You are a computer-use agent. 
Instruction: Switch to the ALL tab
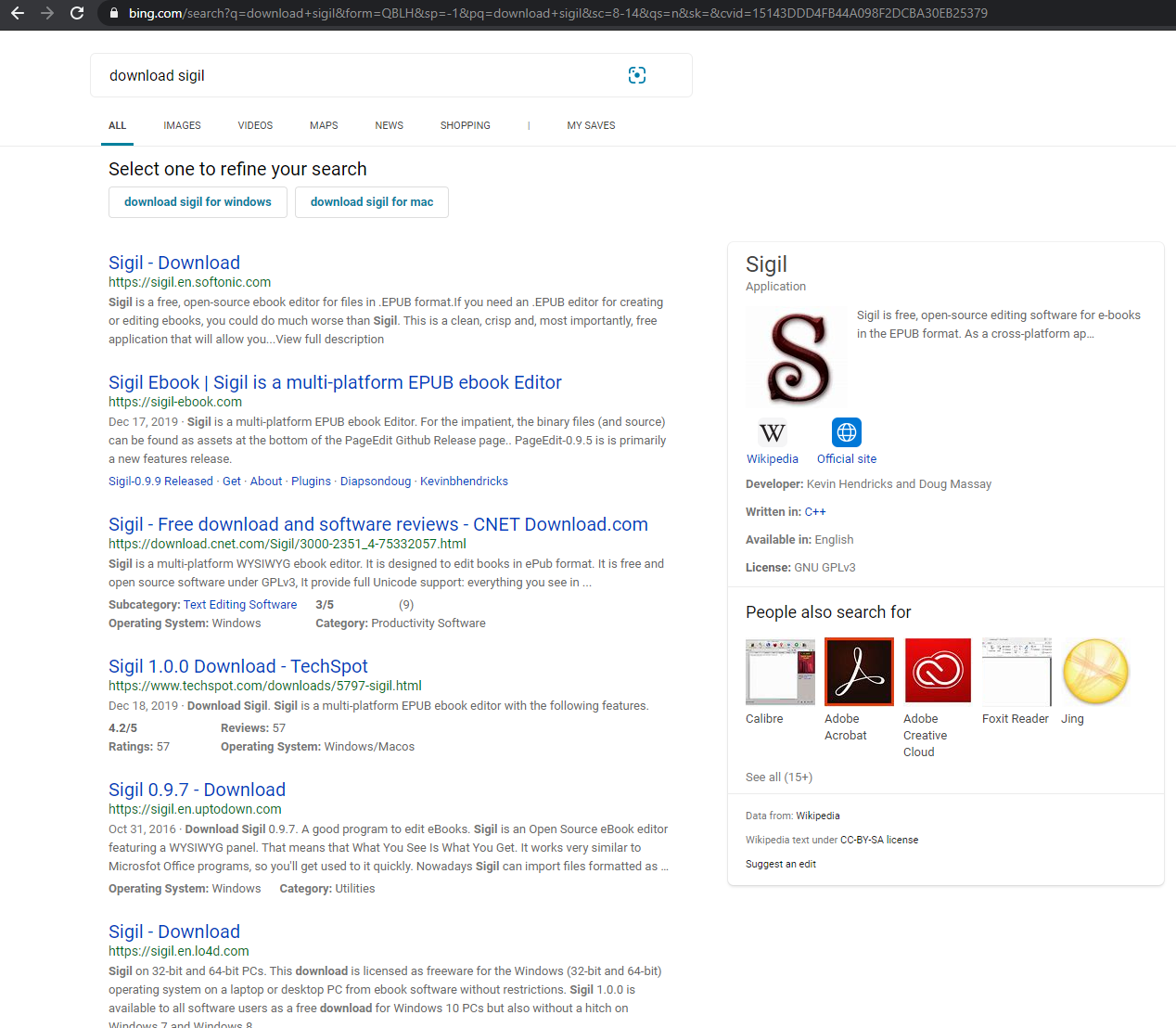117,125
